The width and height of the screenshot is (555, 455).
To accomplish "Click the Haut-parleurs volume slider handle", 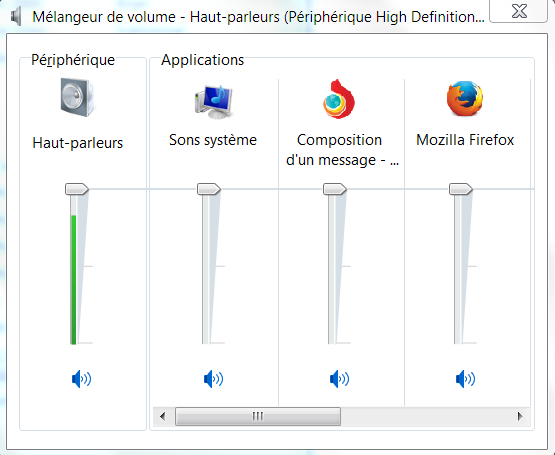I will [x=77, y=189].
